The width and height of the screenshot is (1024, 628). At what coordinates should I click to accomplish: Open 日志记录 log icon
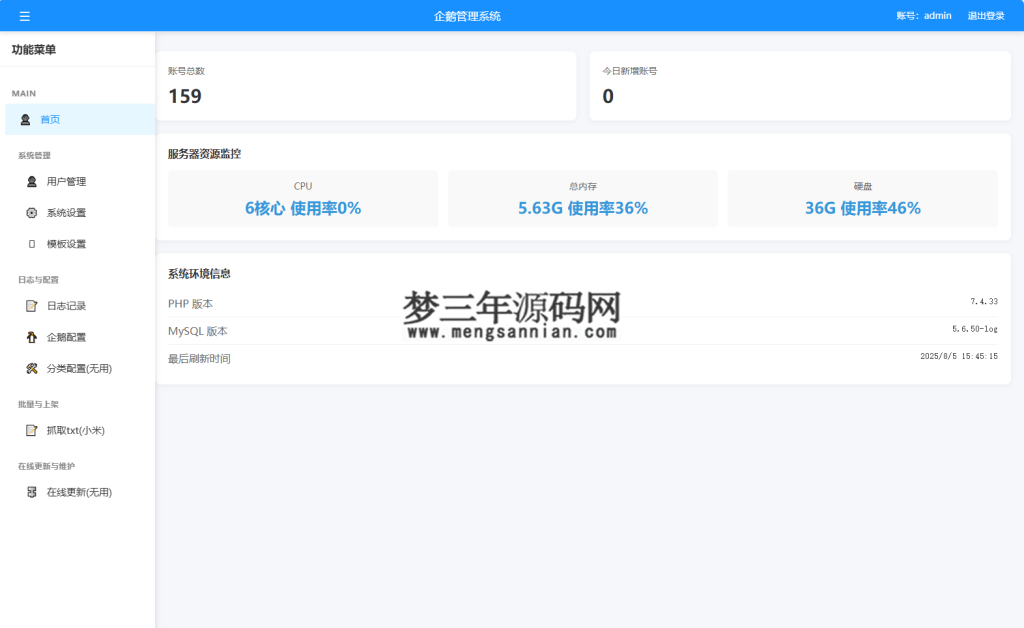30,305
